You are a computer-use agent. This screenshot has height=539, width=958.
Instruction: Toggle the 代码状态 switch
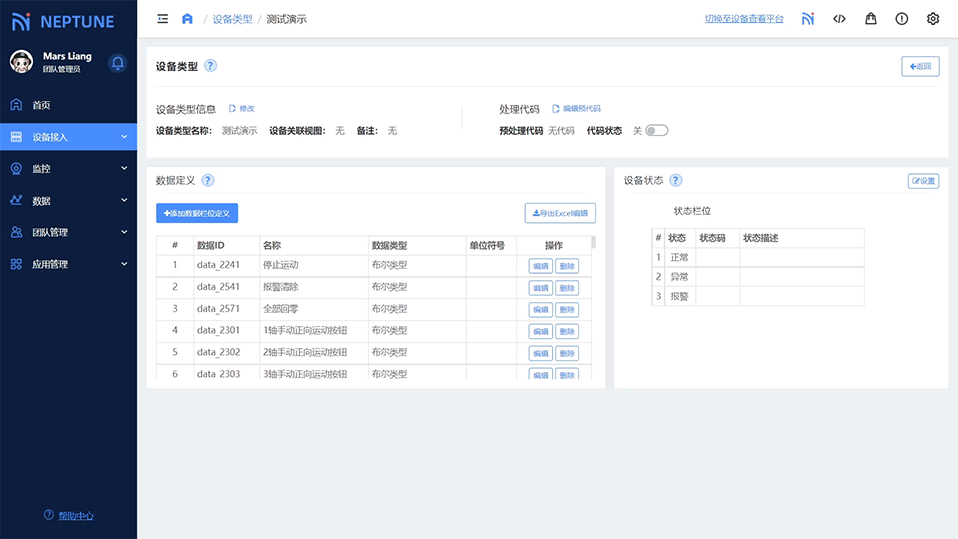pyautogui.click(x=656, y=131)
